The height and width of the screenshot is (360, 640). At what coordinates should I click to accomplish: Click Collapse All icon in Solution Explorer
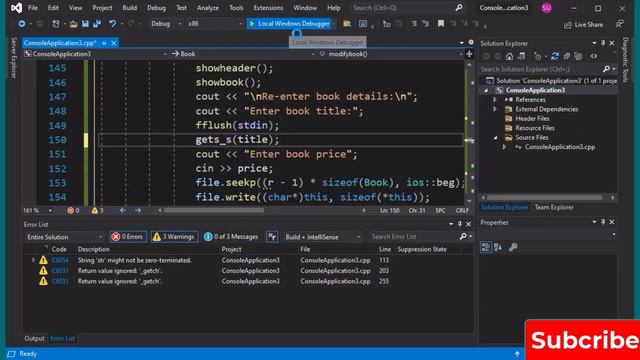point(567,56)
